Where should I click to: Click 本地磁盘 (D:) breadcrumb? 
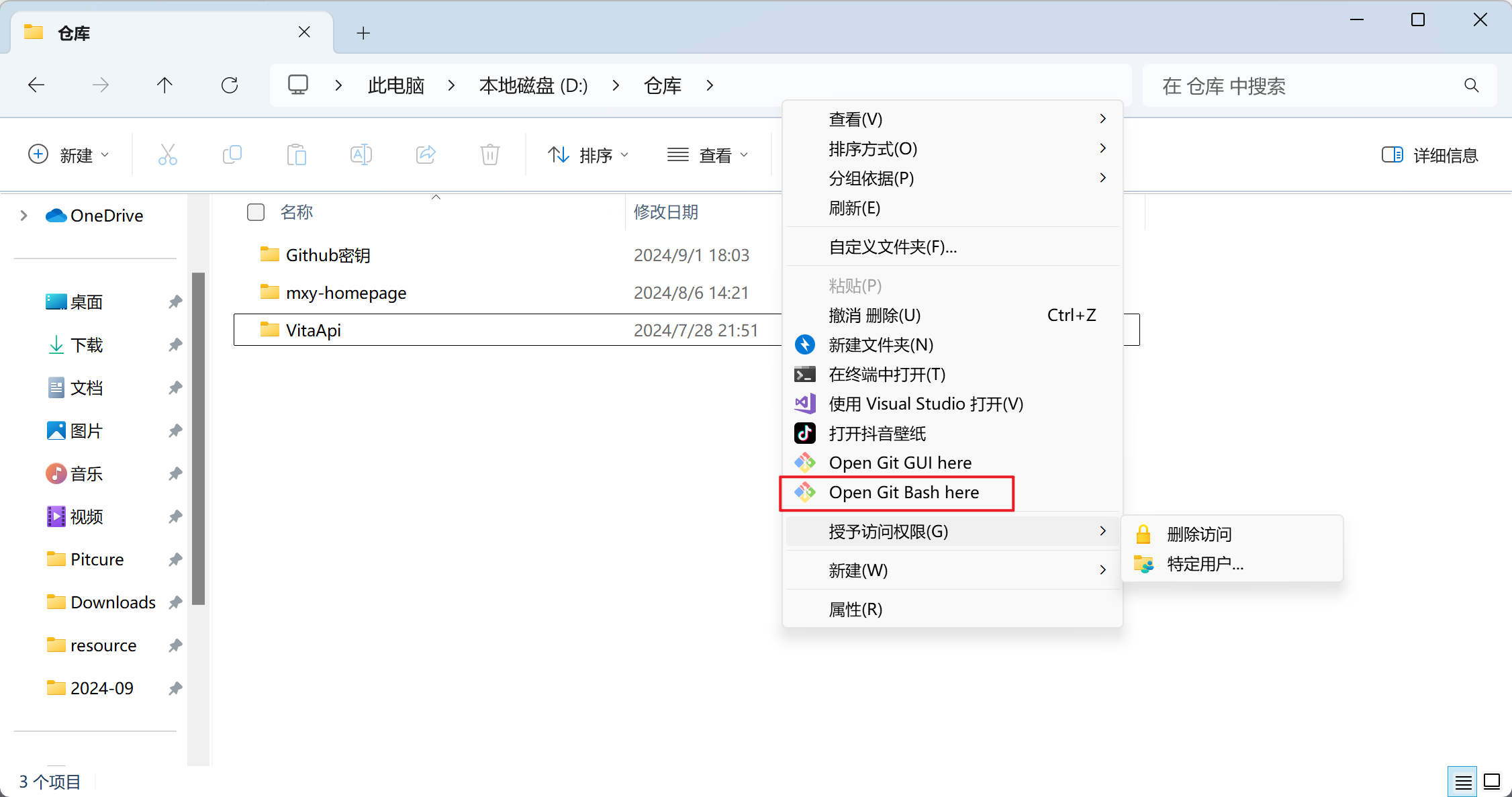[533, 85]
